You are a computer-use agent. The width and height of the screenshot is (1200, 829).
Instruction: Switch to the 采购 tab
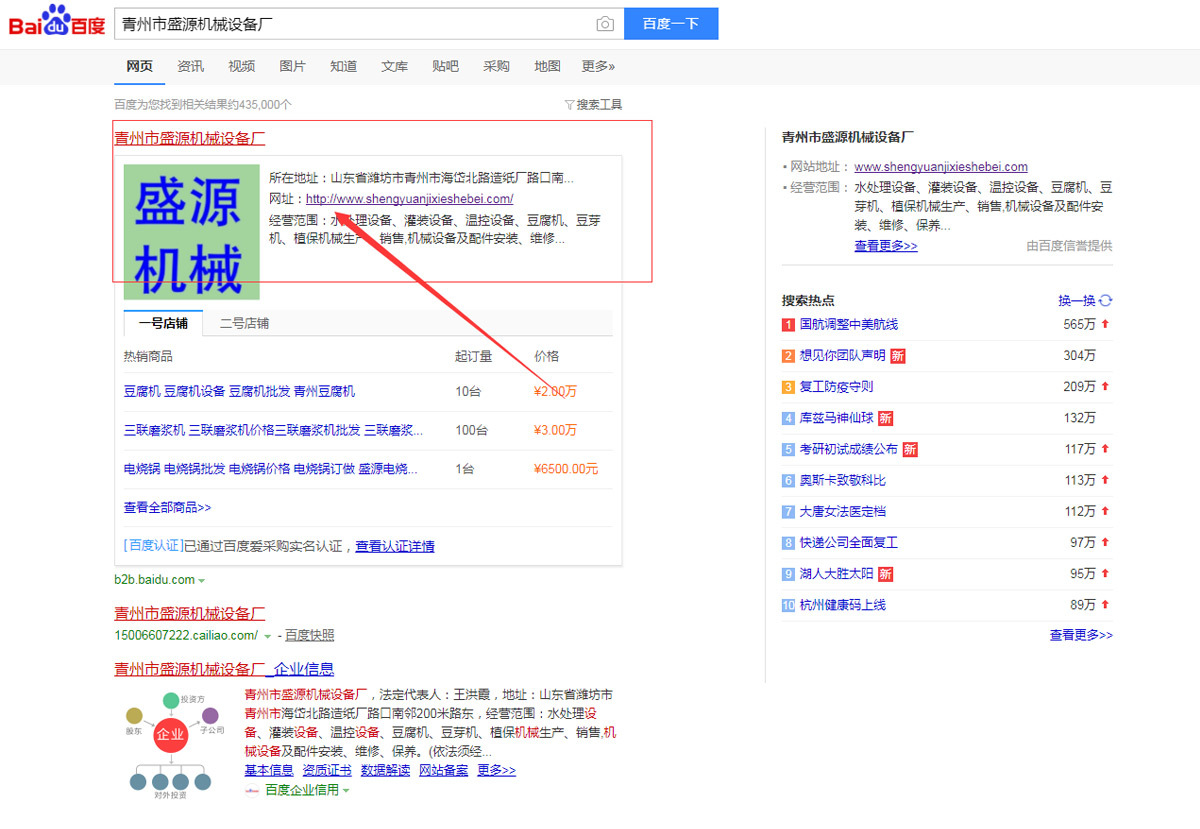(496, 66)
